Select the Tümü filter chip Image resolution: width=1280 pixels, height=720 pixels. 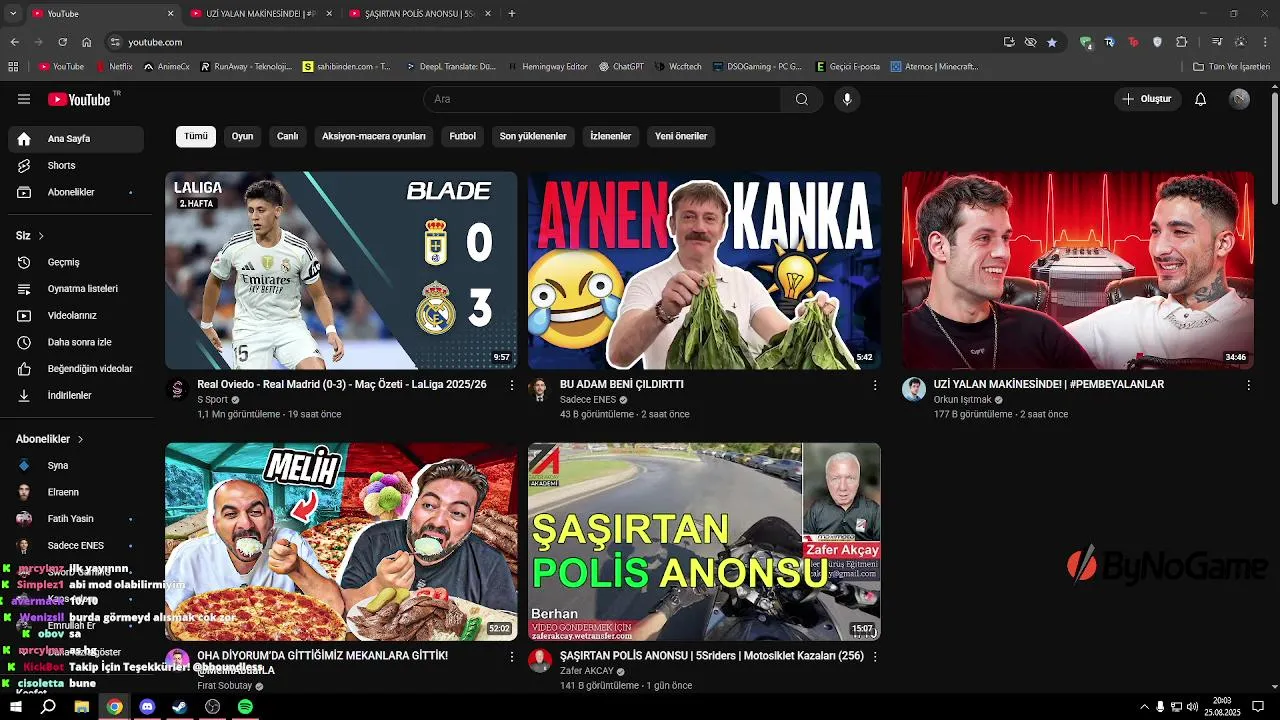[196, 136]
